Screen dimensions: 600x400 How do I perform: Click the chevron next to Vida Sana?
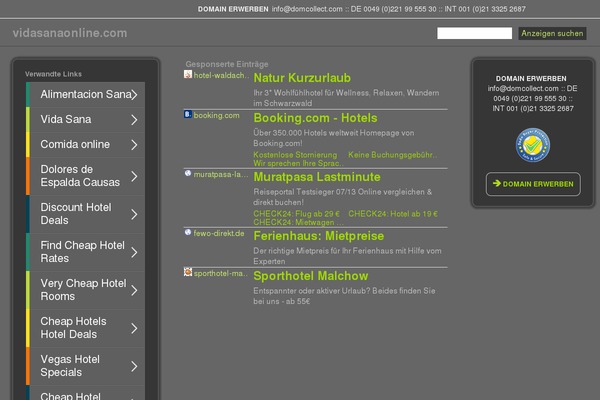tap(134, 120)
